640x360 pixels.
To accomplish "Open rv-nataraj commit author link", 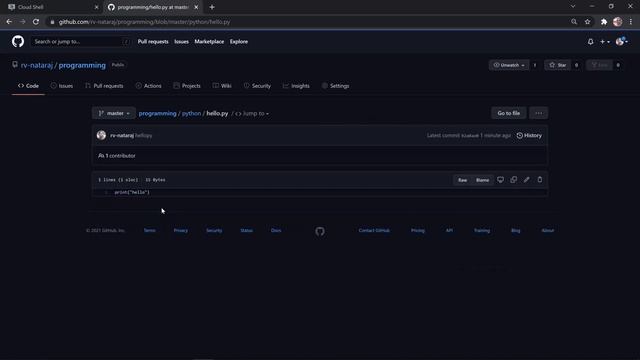I will click(x=122, y=136).
